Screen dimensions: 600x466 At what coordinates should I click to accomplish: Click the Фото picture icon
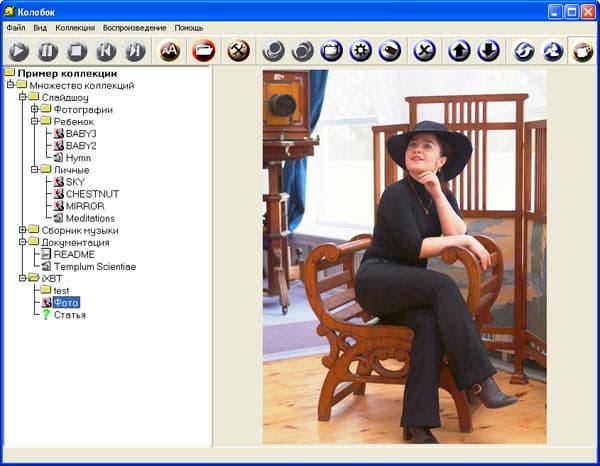(47, 303)
